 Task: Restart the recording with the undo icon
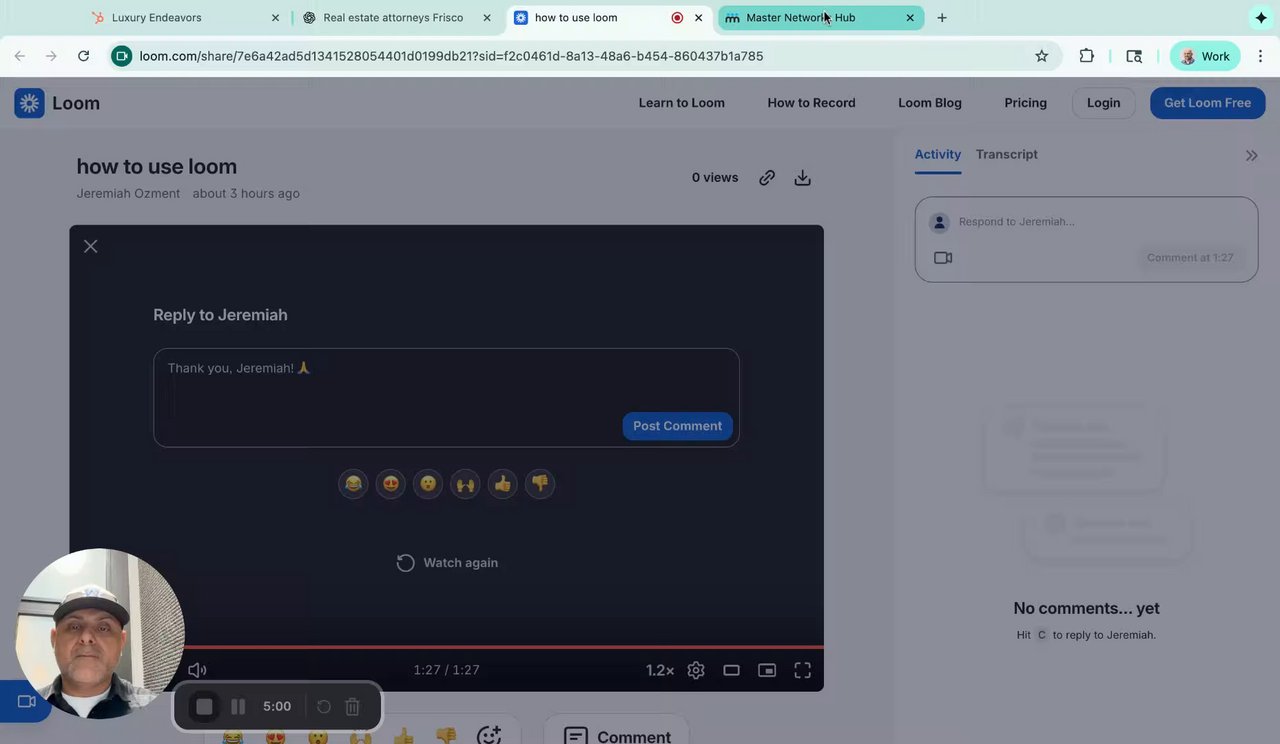pos(324,707)
